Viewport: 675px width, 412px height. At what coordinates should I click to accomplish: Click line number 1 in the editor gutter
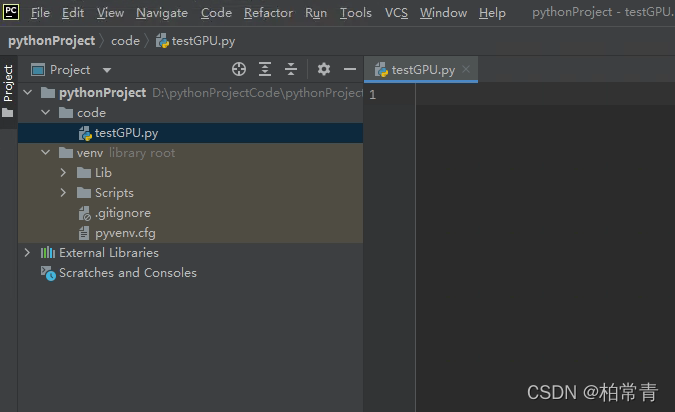tap(372, 95)
